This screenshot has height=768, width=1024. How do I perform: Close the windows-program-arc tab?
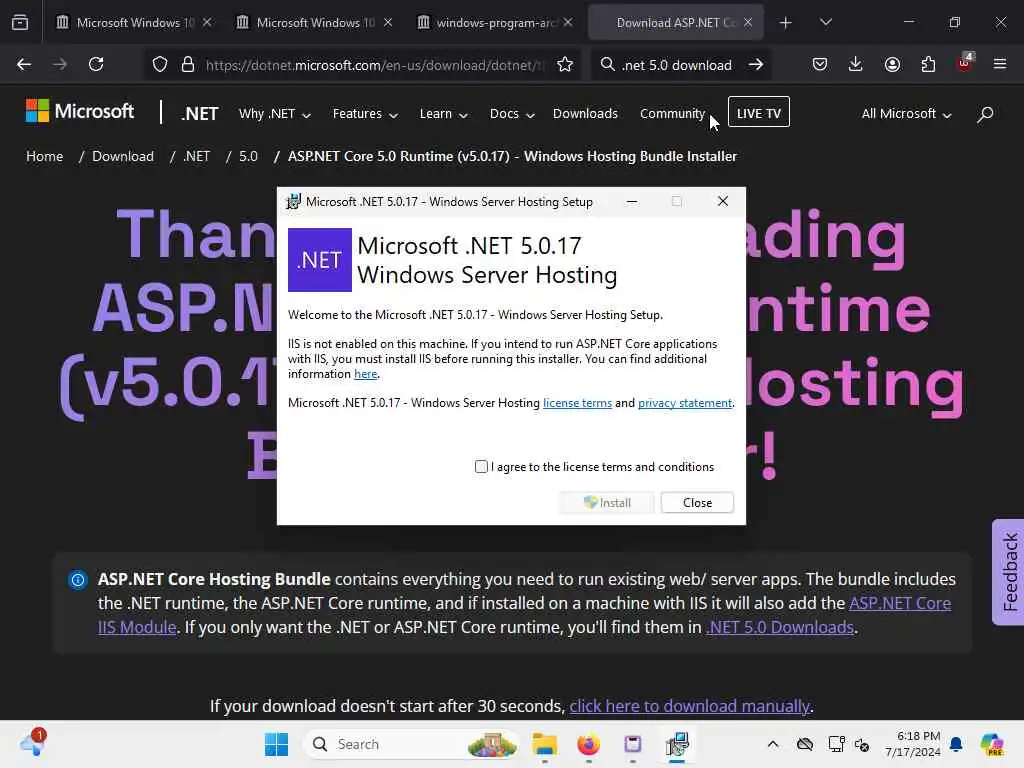tap(568, 22)
